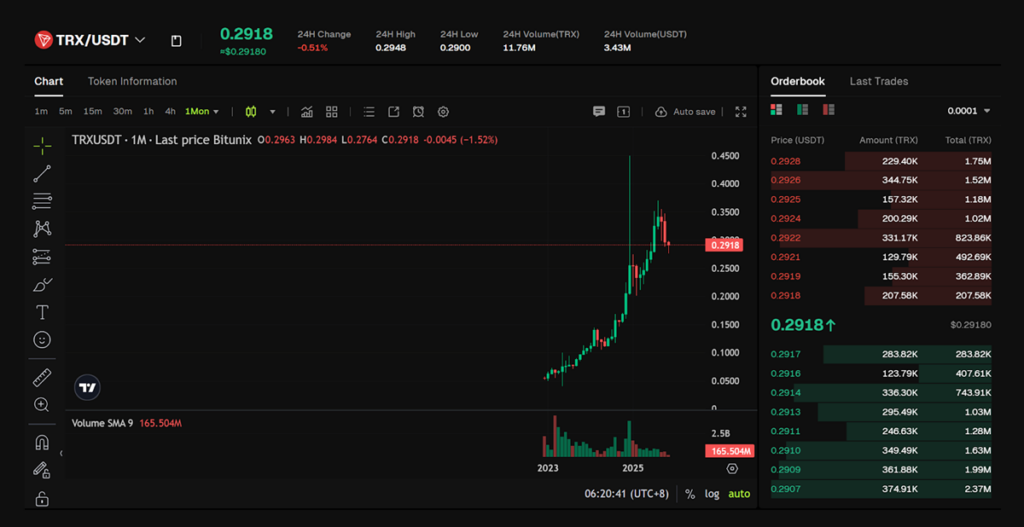Switch to the Last Trades tab
This screenshot has width=1024, height=527.
[879, 82]
